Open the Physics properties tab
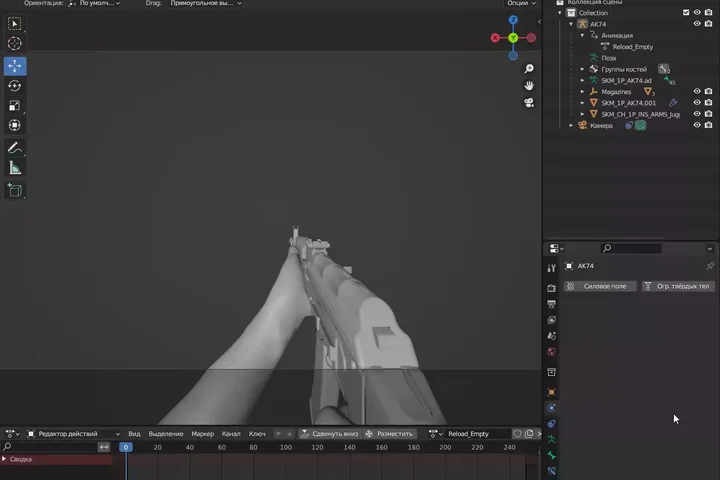 tap(551, 408)
